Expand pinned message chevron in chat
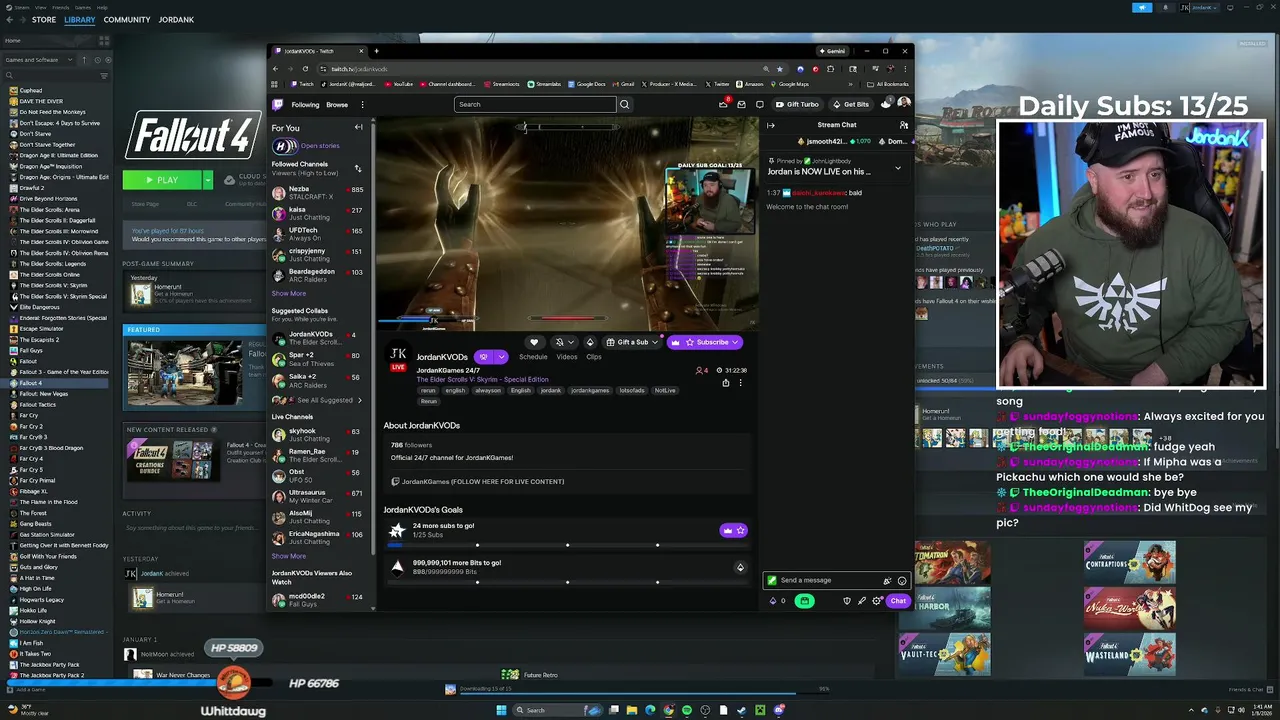The height and width of the screenshot is (720, 1280). coord(897,167)
